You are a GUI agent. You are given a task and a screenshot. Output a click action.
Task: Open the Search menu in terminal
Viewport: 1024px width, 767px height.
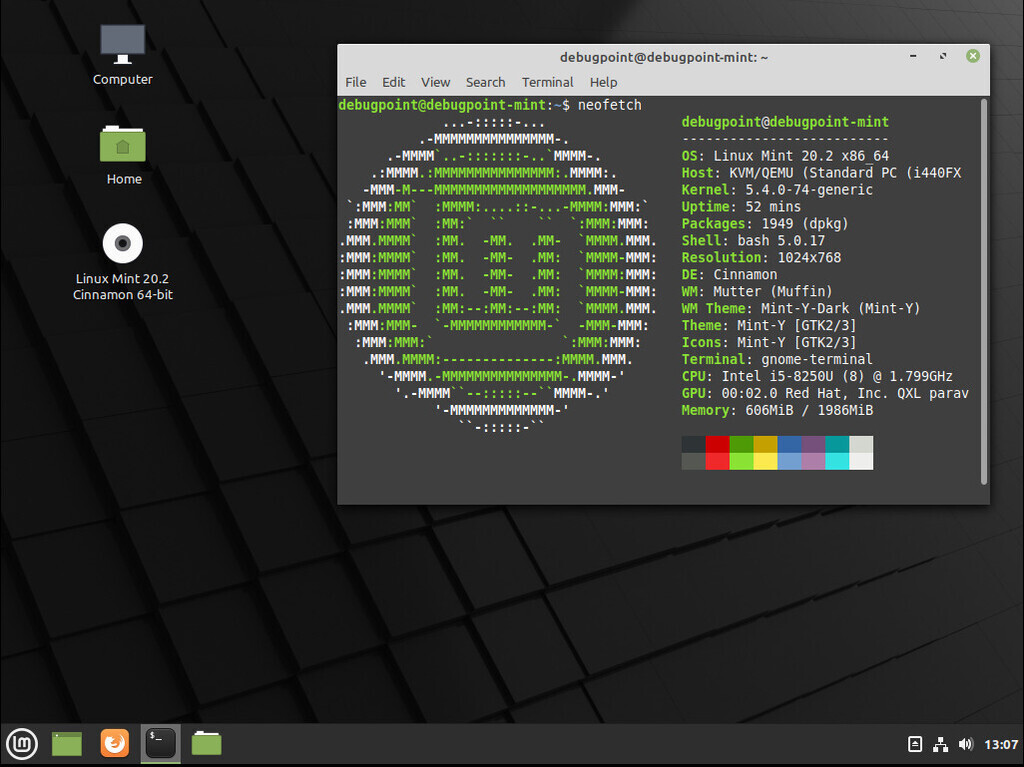(x=485, y=82)
